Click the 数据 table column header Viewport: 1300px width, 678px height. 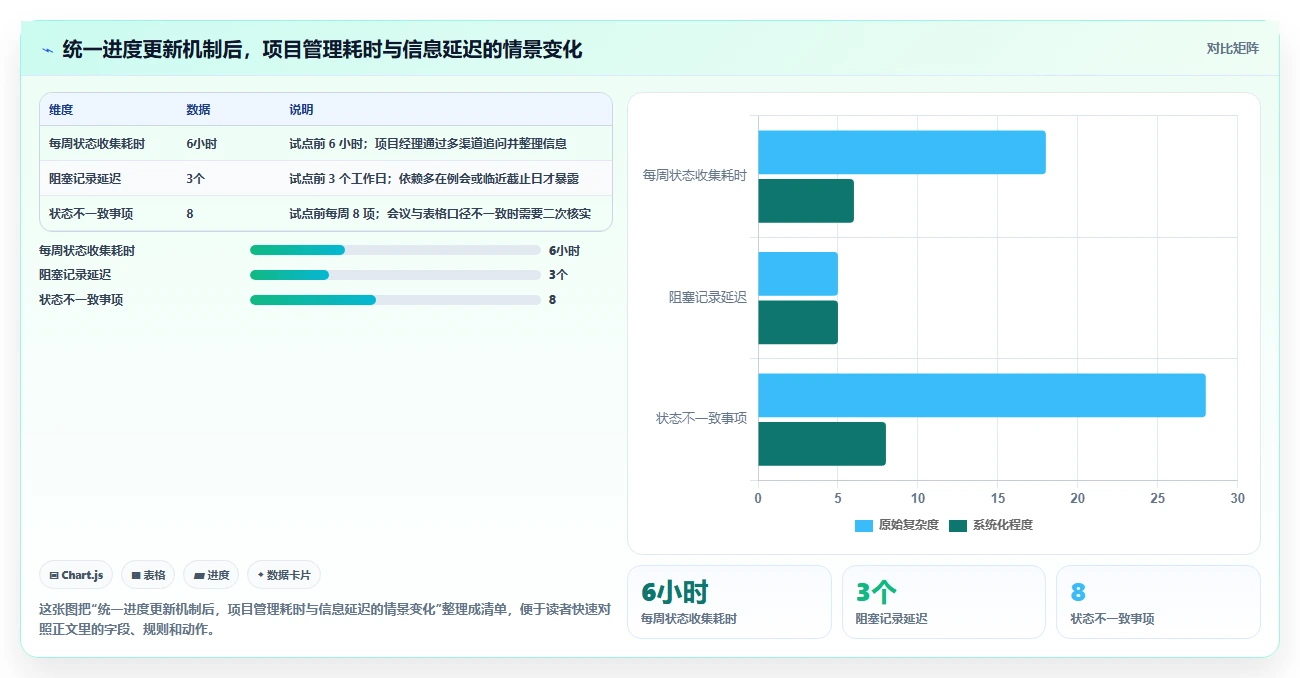click(198, 110)
